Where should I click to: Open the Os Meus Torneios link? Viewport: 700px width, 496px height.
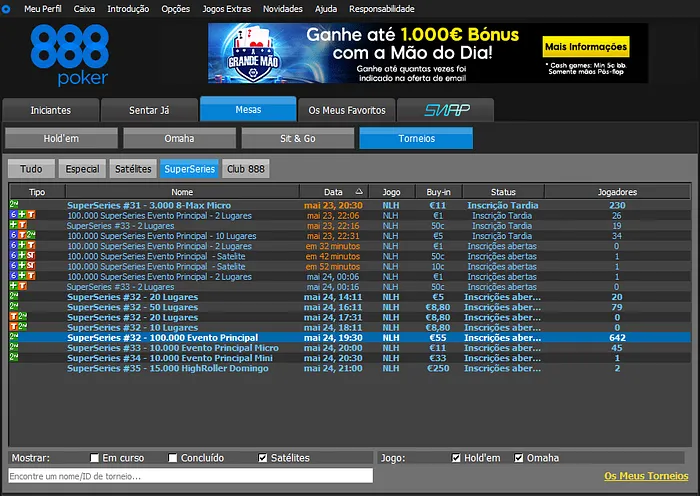pyautogui.click(x=646, y=476)
